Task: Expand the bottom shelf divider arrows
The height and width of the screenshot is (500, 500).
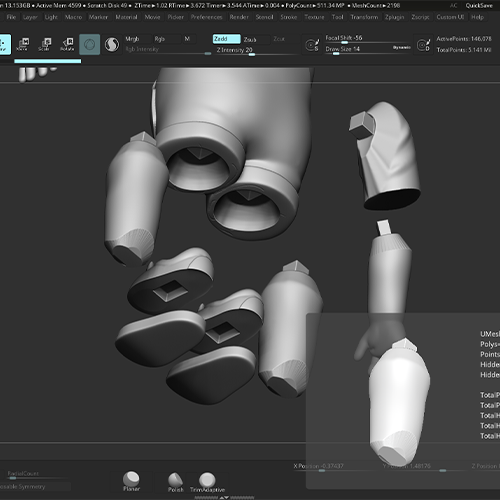Action: pyautogui.click(x=224, y=497)
